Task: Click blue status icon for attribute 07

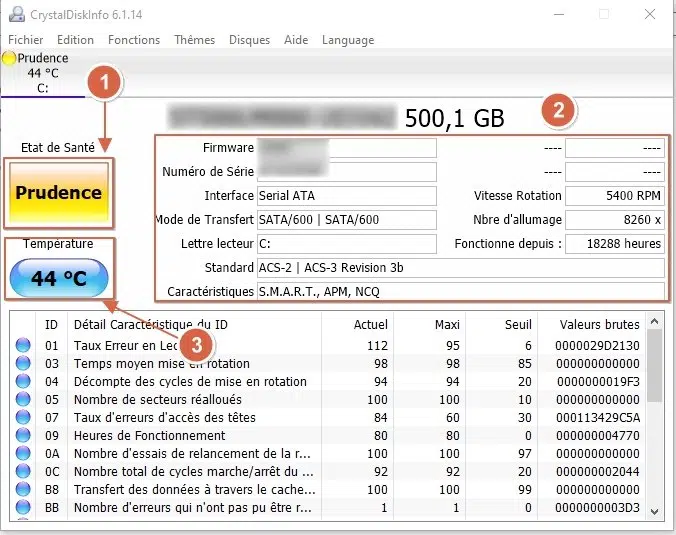Action: [23, 418]
